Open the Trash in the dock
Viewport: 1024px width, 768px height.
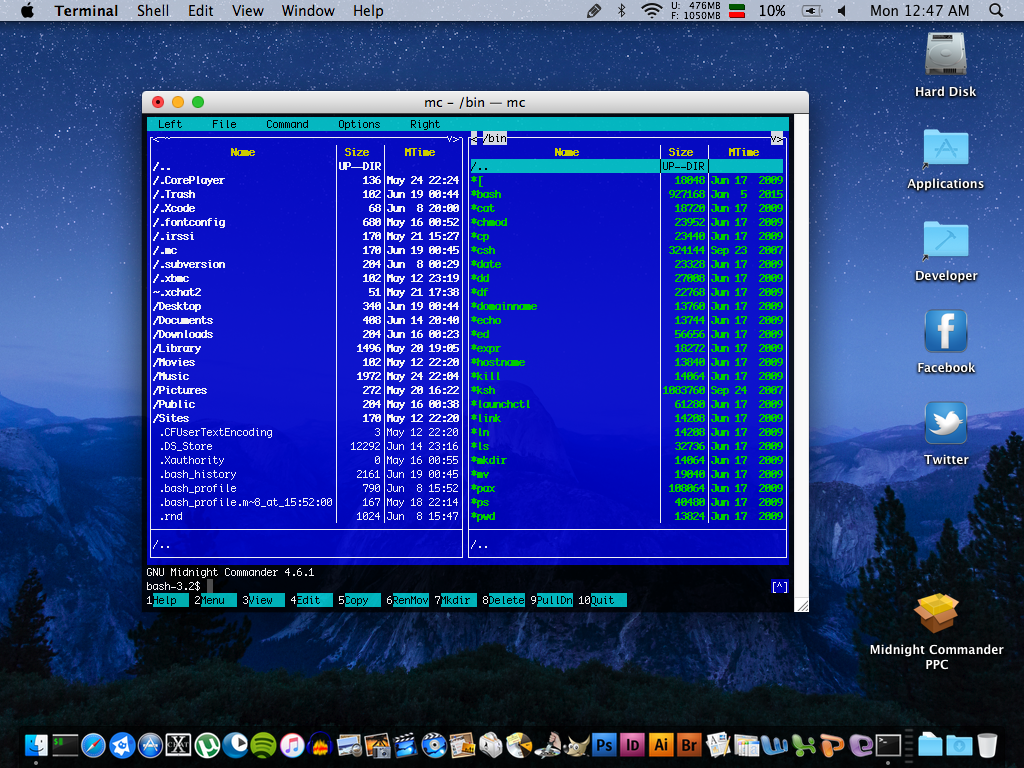tap(987, 745)
